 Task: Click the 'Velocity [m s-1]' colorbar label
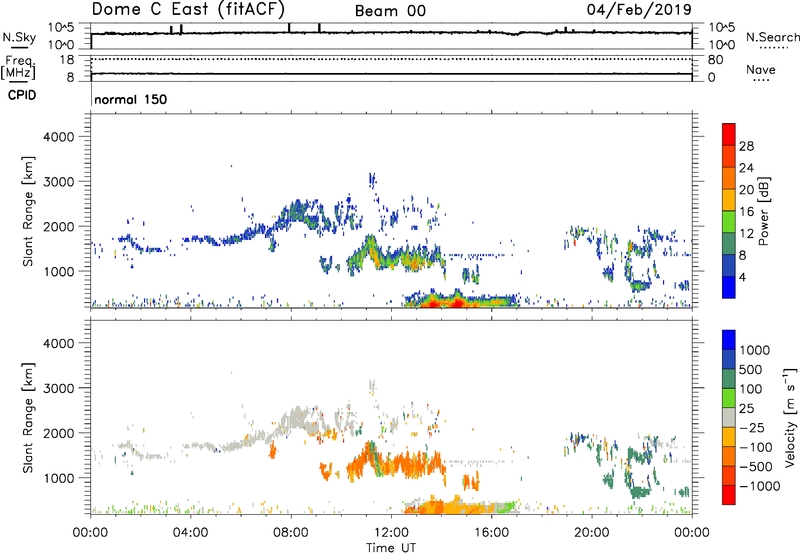pyautogui.click(x=790, y=417)
